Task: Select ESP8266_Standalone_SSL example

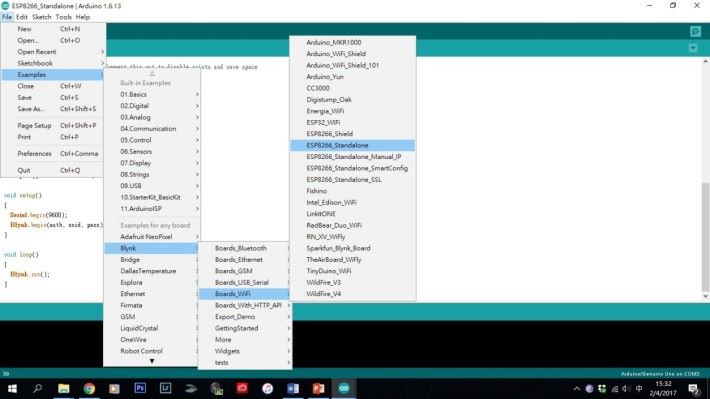Action: [x=352, y=179]
